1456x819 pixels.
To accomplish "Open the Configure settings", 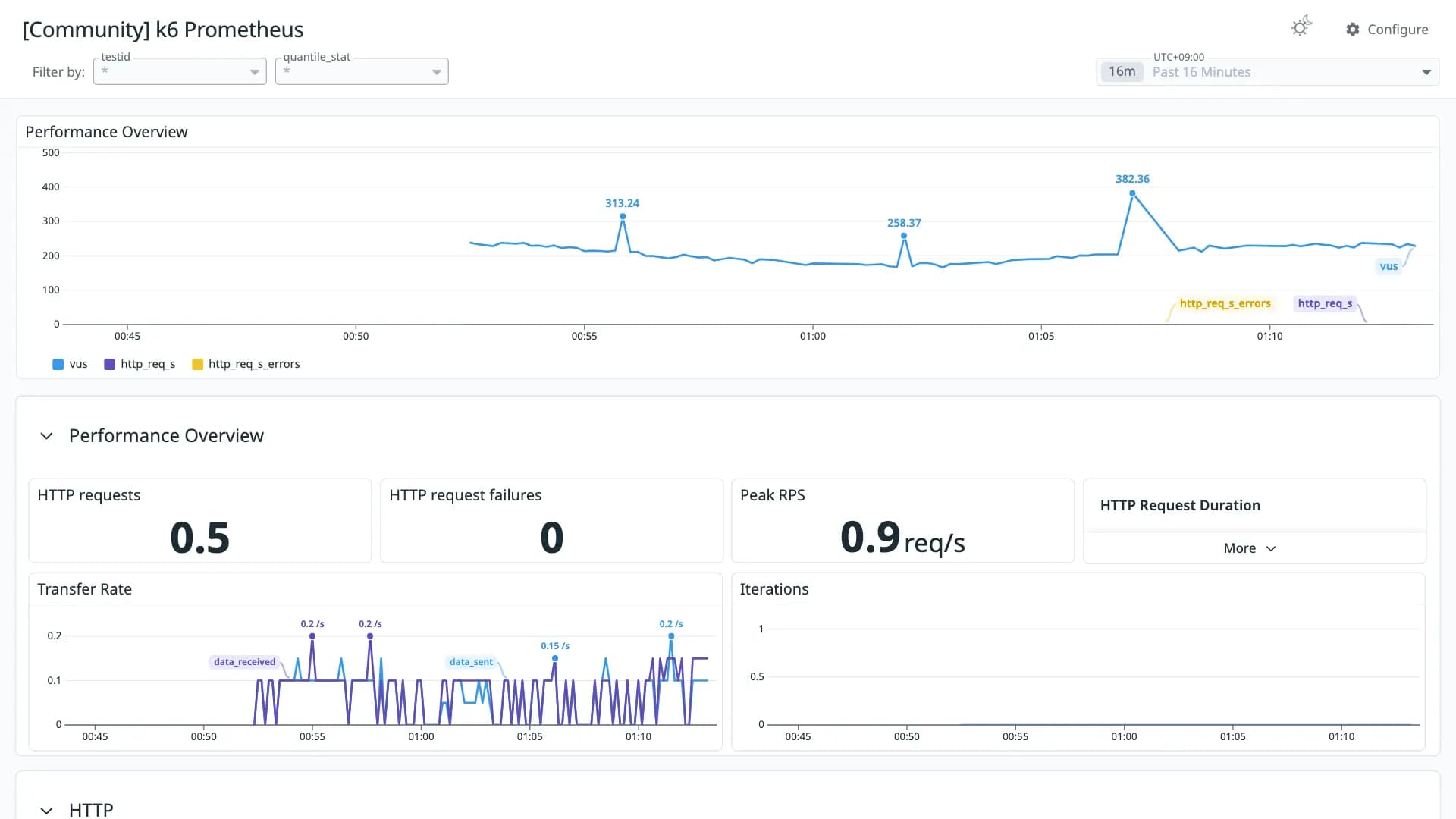I will 1387,30.
